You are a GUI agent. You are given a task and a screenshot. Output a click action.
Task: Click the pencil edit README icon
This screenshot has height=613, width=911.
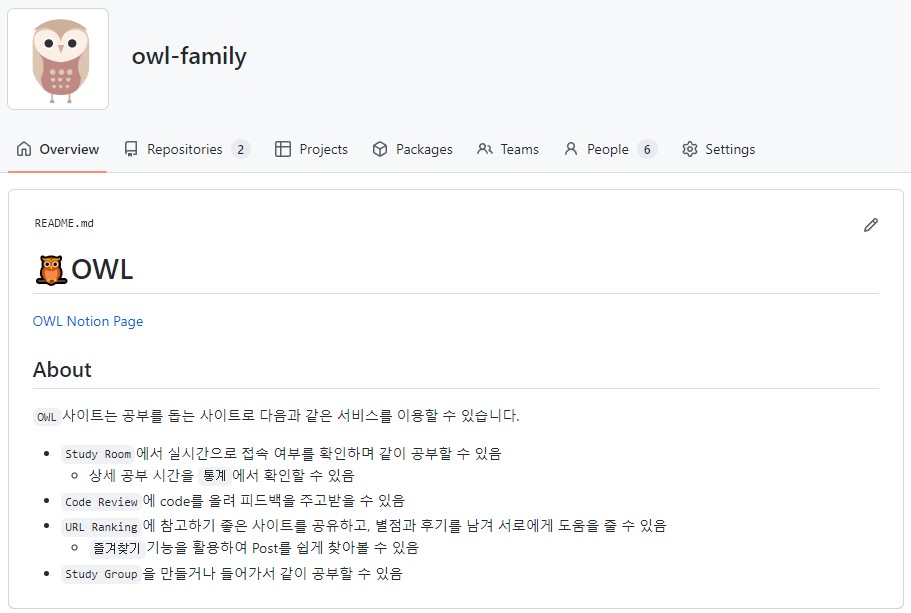pos(871,225)
